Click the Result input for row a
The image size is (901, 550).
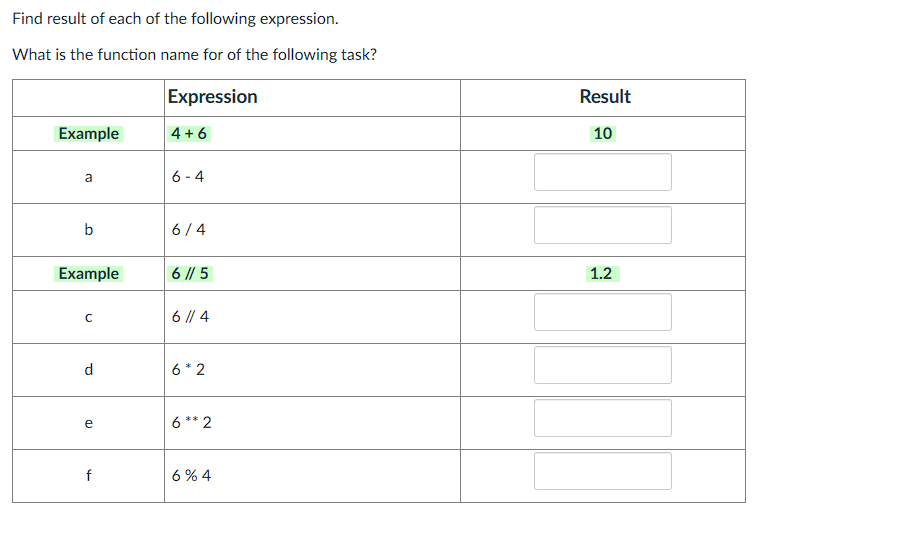602,172
